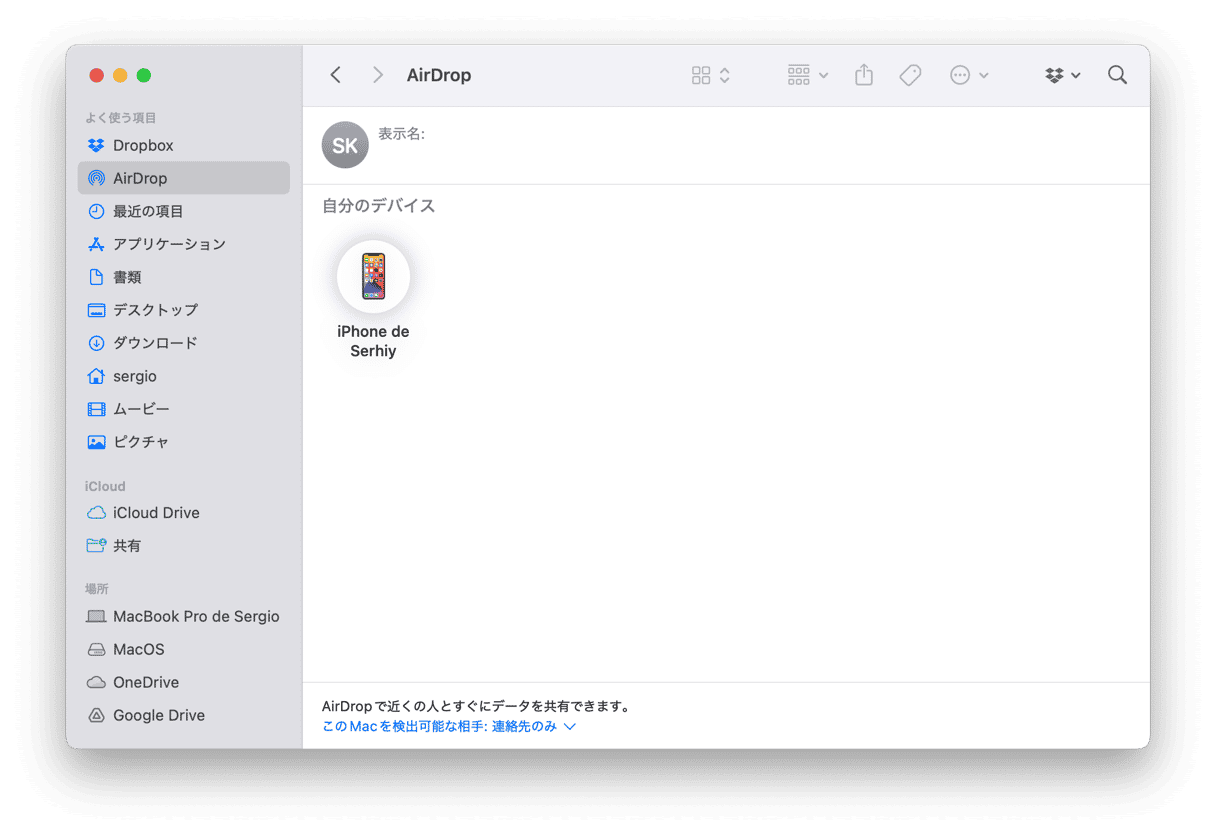1216x836 pixels.
Task: Click the AirDrop window title
Action: pyautogui.click(x=439, y=75)
